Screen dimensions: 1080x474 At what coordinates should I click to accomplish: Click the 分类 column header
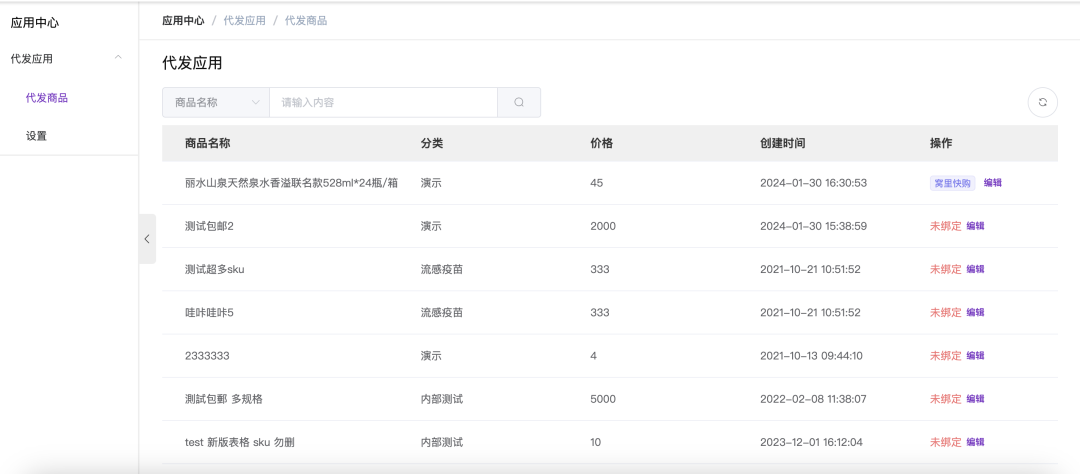(x=432, y=143)
